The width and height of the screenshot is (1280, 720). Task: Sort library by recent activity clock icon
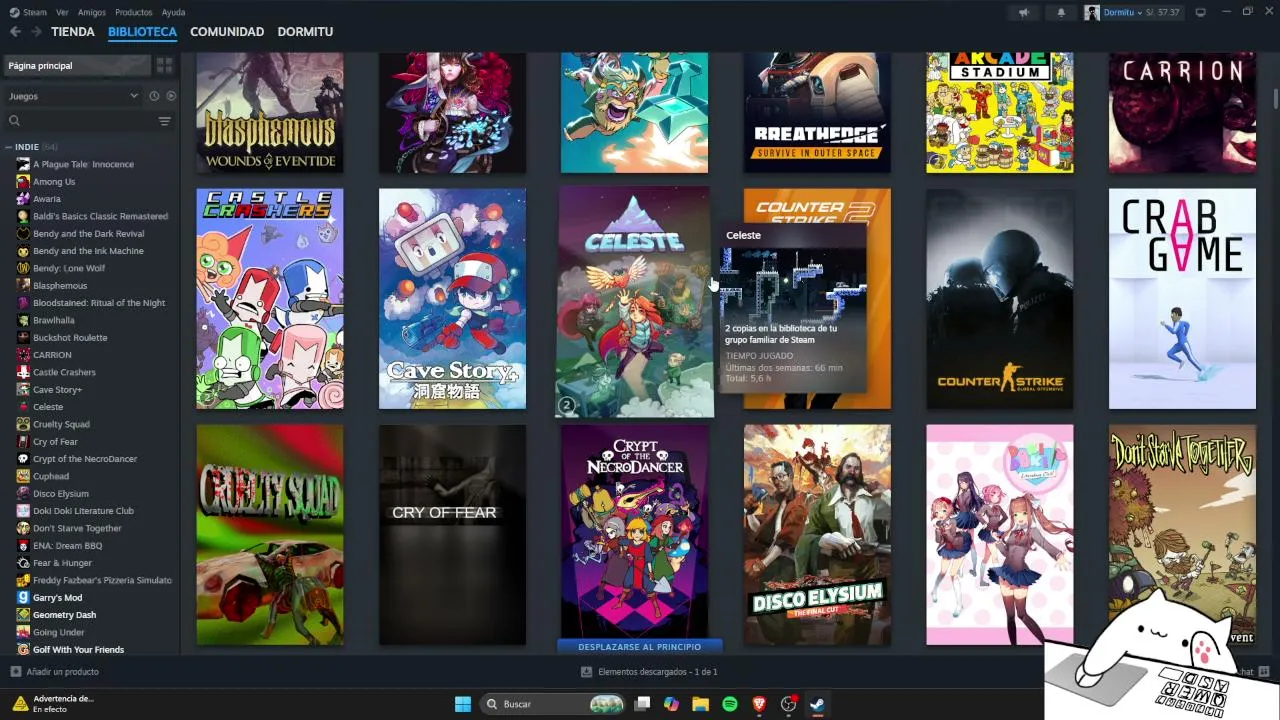pyautogui.click(x=154, y=96)
